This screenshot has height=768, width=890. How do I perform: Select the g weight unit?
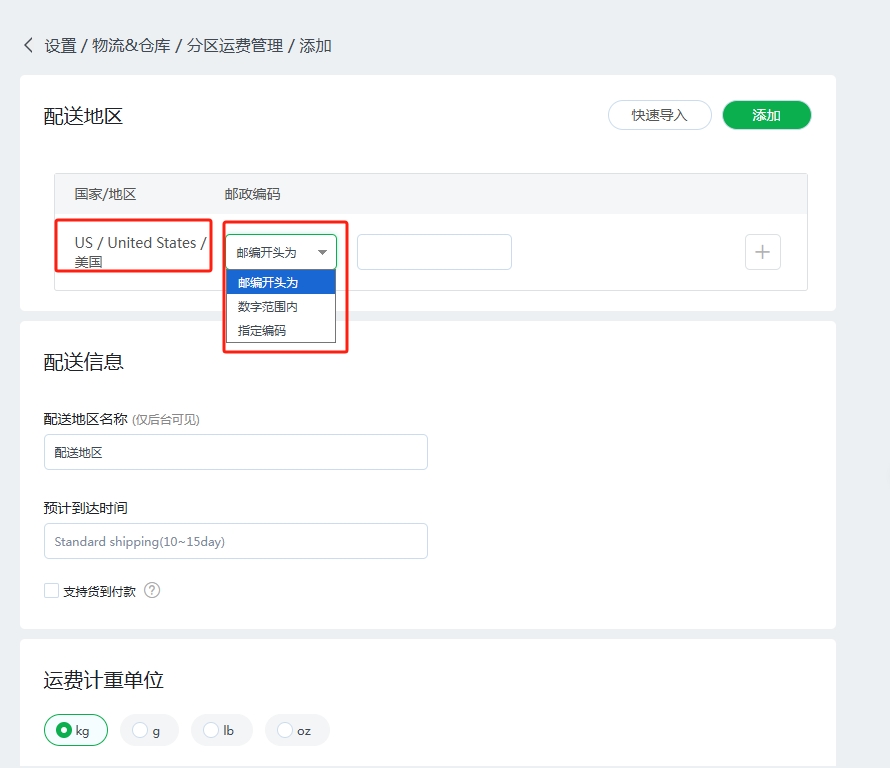pos(148,730)
